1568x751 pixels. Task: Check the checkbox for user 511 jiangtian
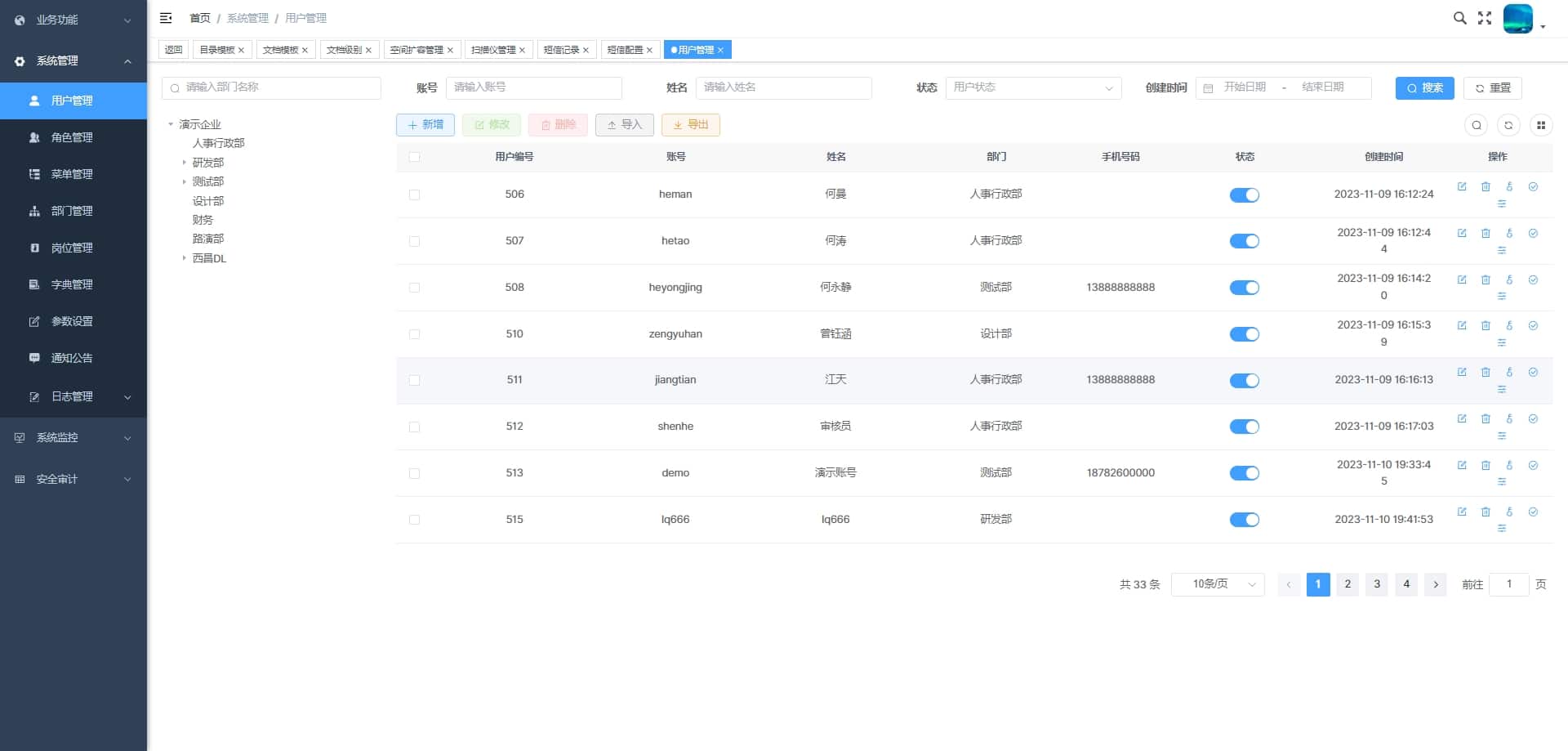click(414, 381)
